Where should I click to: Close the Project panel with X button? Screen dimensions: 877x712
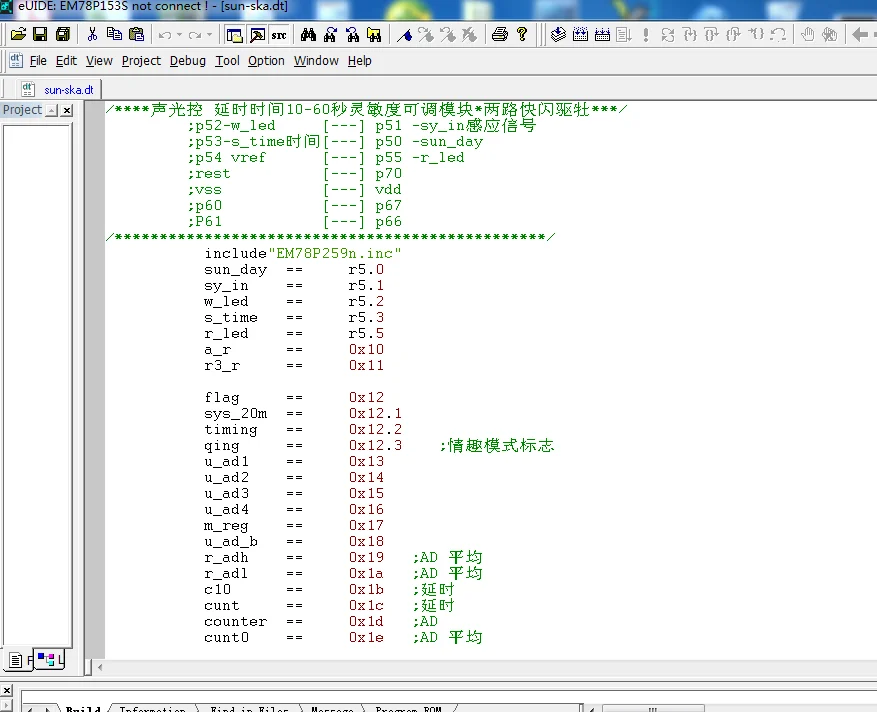coord(67,110)
